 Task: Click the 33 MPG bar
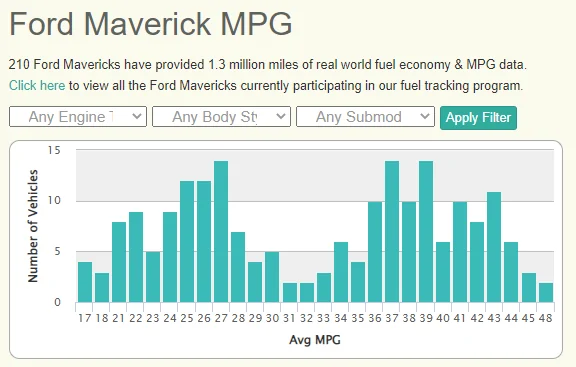click(x=324, y=287)
